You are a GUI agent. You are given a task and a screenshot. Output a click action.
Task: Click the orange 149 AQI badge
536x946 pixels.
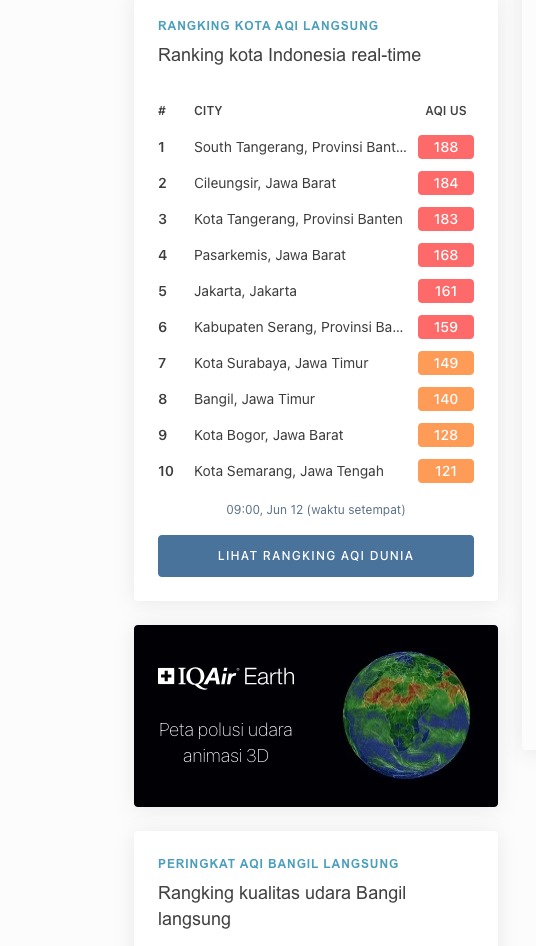(x=445, y=363)
